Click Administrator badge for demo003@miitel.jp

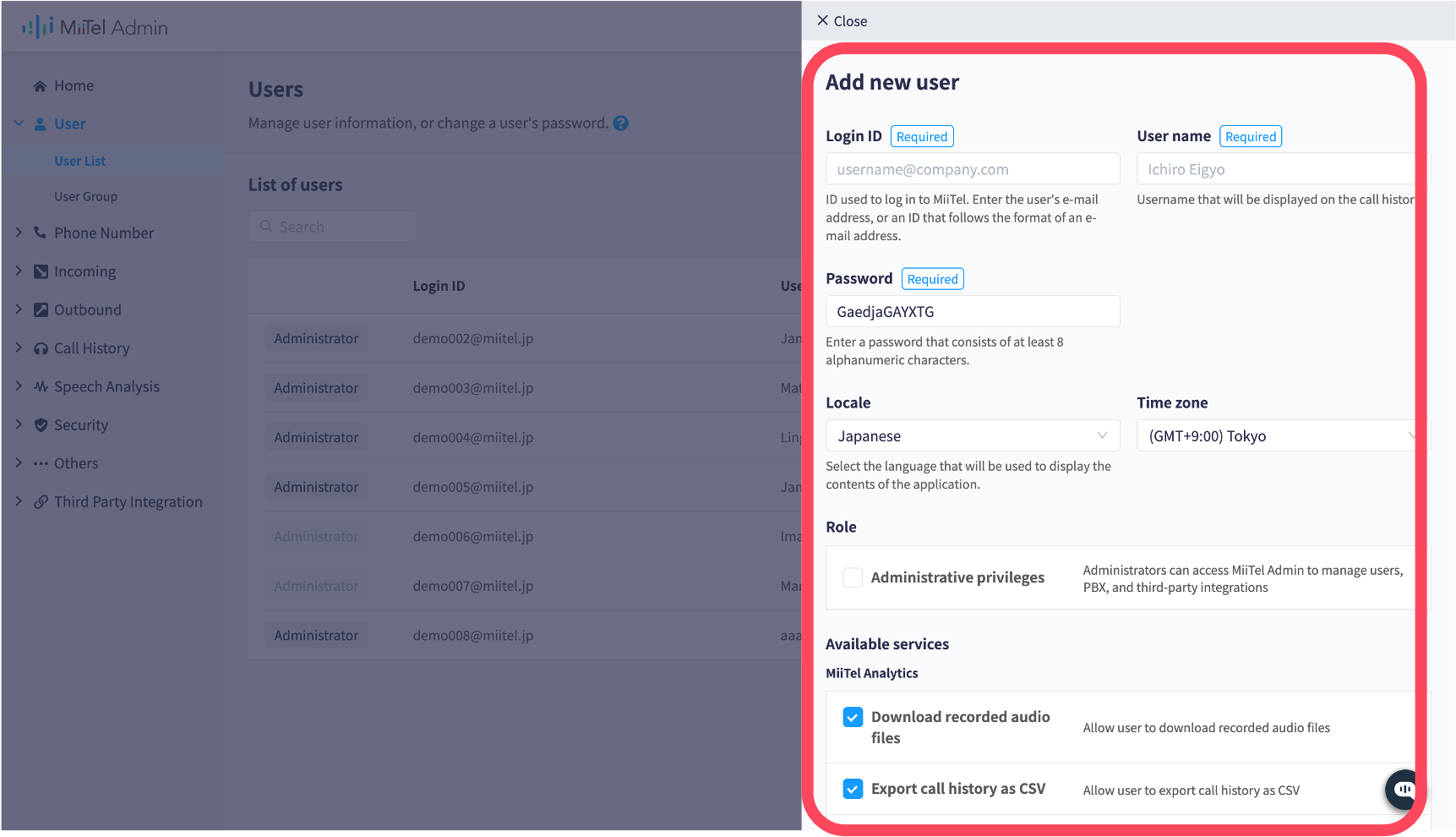coord(316,388)
